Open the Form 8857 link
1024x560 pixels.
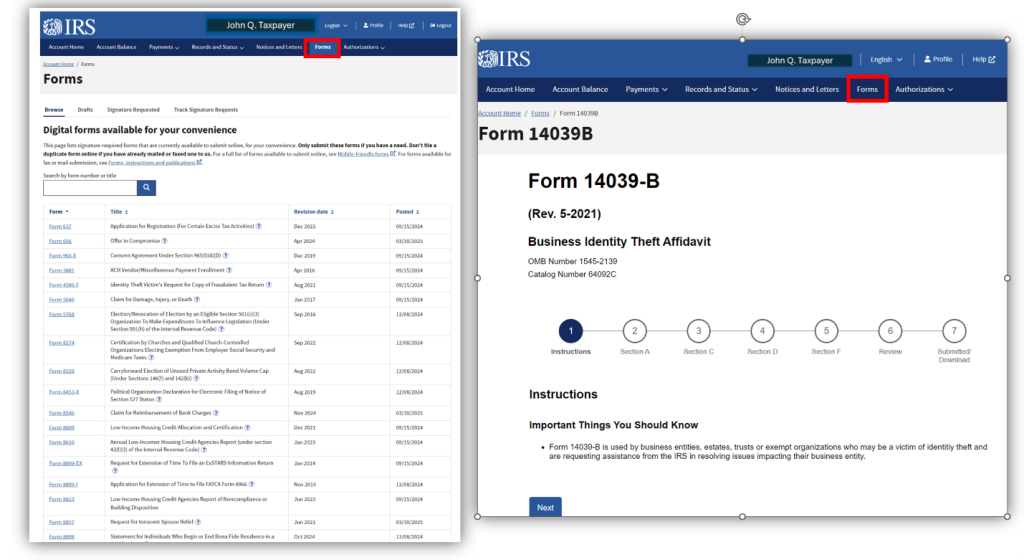tap(61, 523)
